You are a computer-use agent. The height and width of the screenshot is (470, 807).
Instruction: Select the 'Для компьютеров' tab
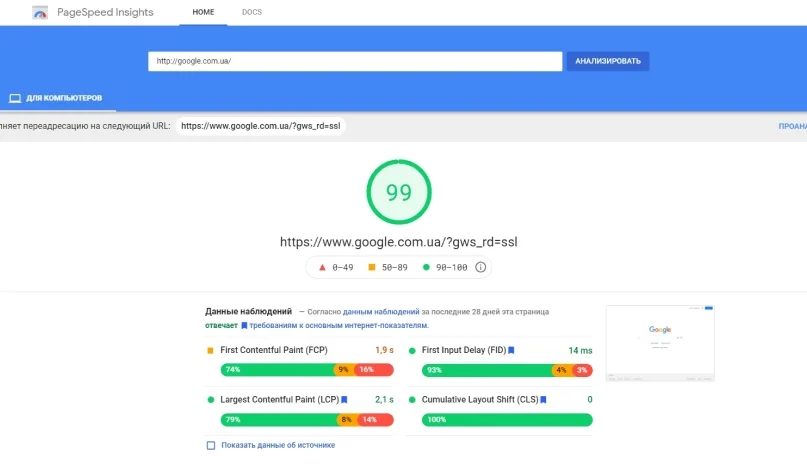point(56,98)
